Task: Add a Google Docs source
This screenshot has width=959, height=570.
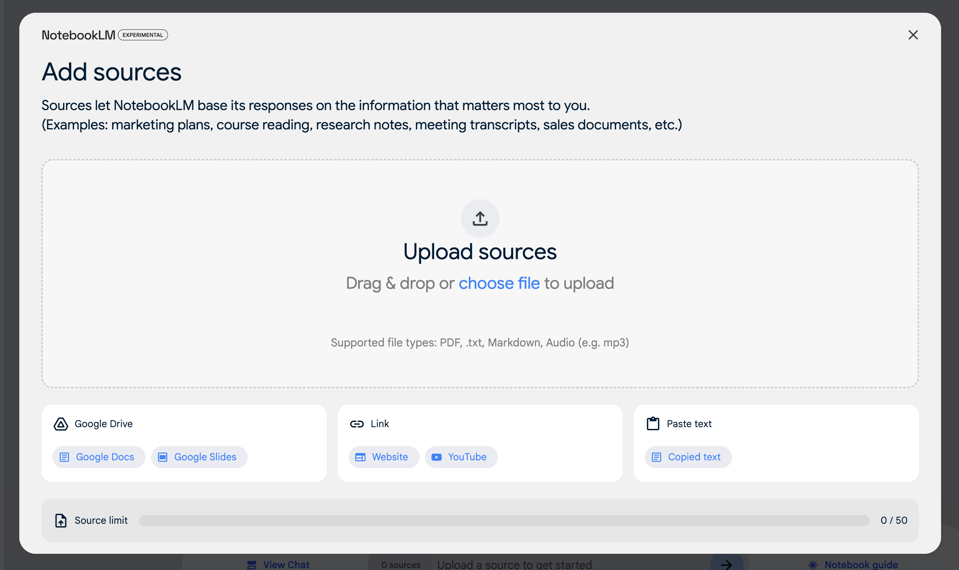Action: pos(98,457)
